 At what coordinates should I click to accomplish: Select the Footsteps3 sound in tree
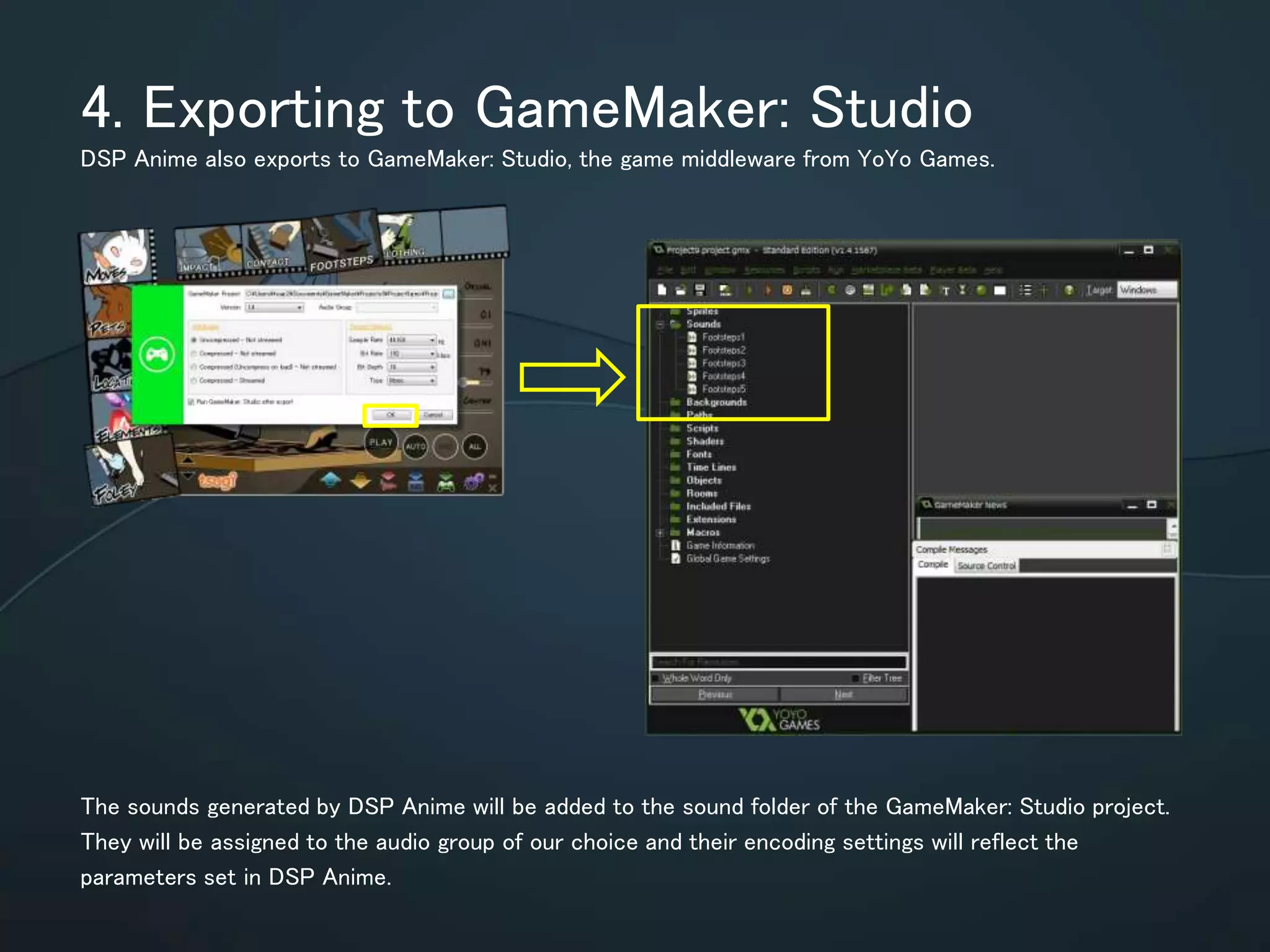pyautogui.click(x=717, y=363)
